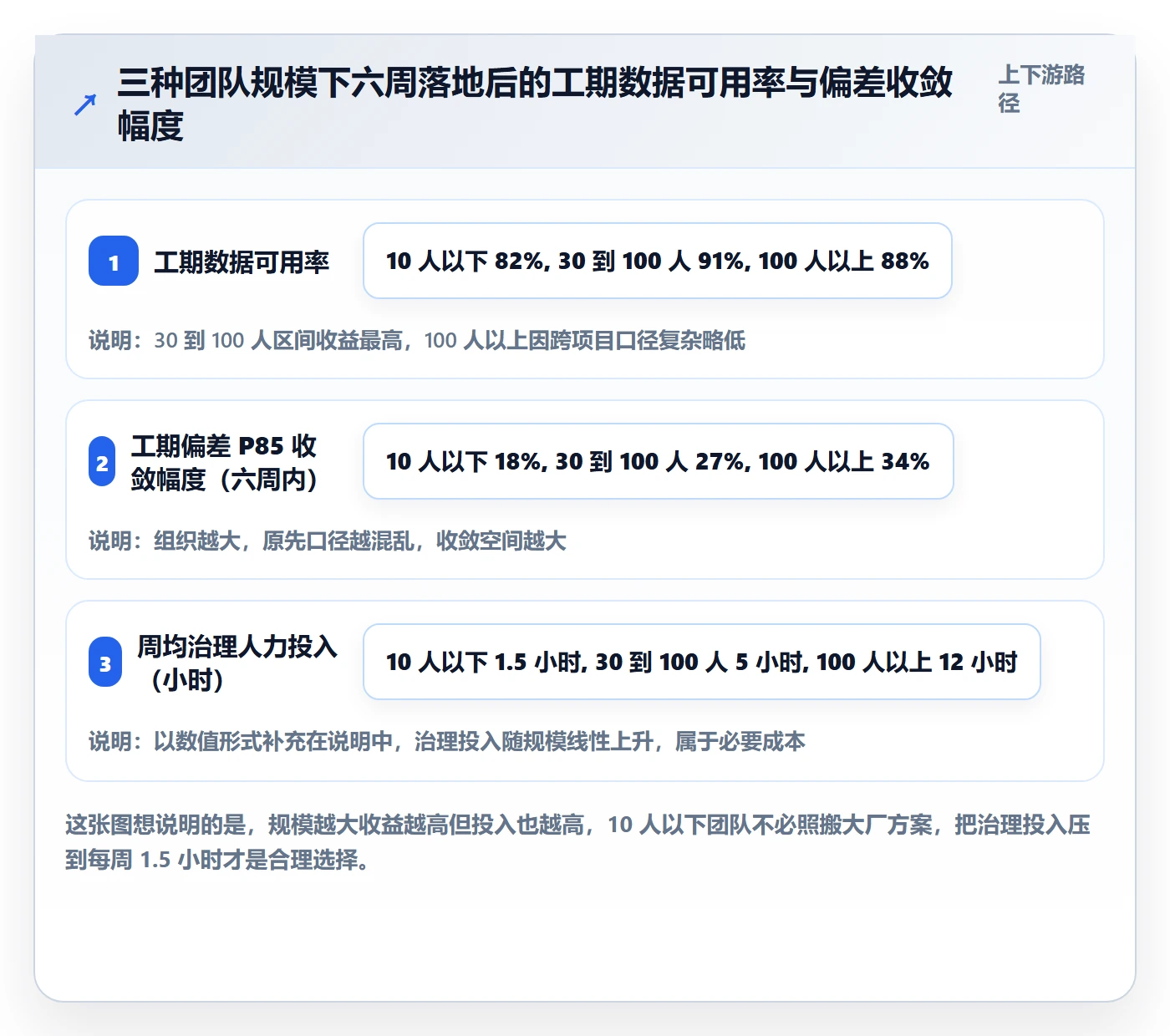
Task: Select the number 2 badge
Action: [x=102, y=462]
